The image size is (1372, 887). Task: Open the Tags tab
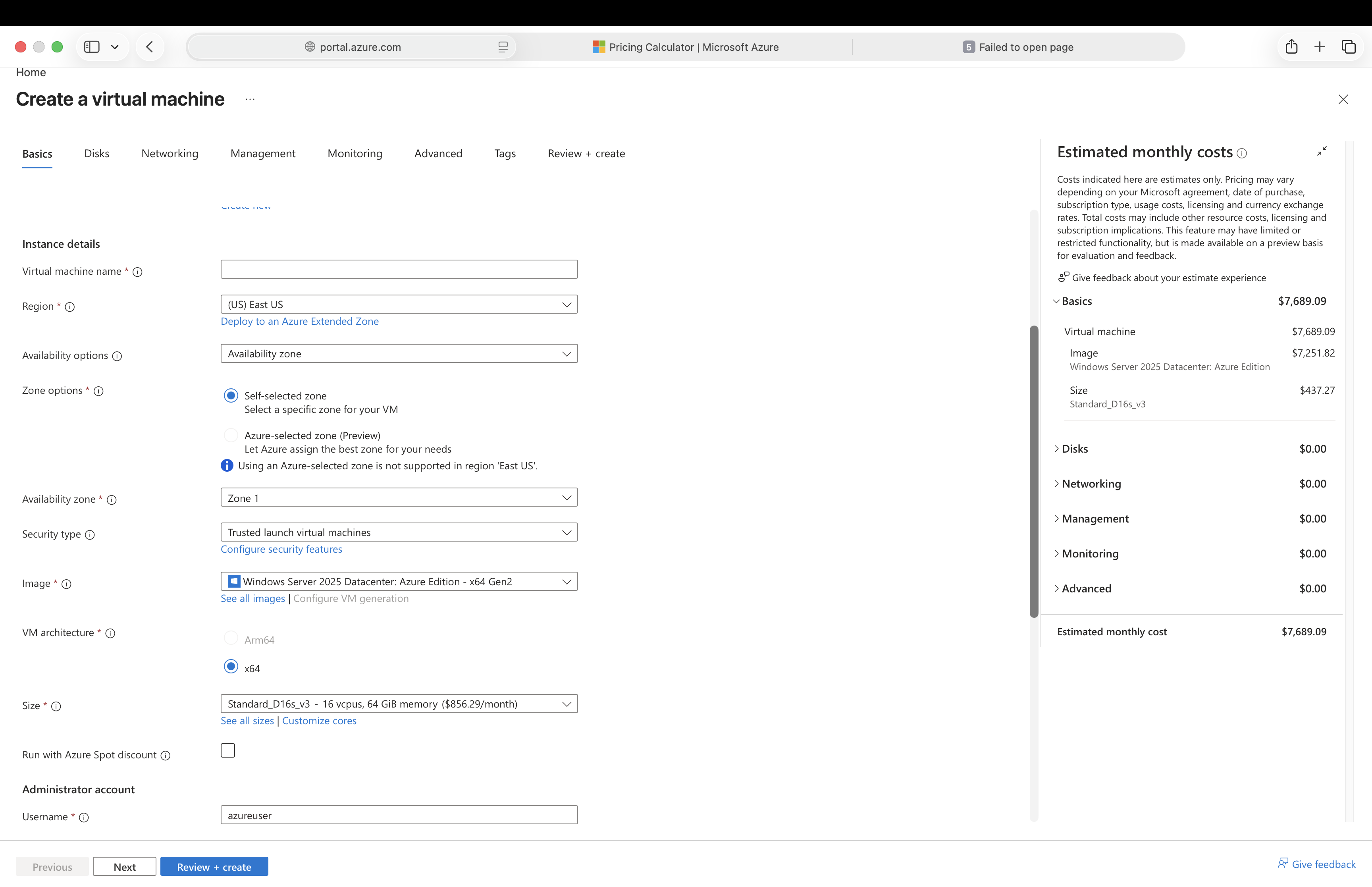coord(505,153)
